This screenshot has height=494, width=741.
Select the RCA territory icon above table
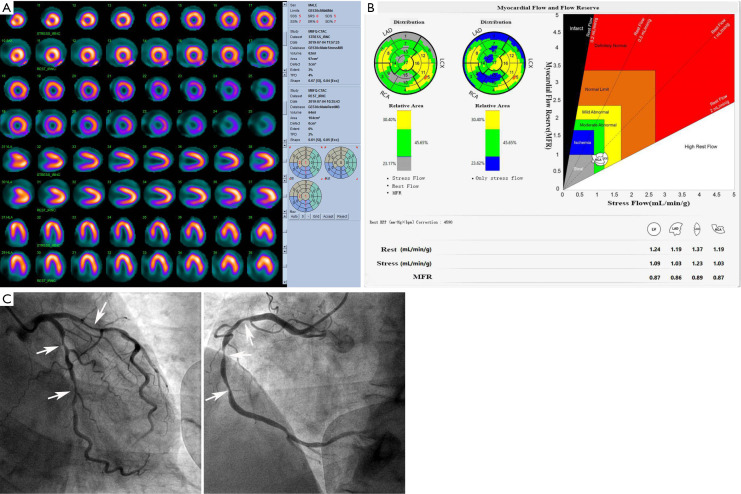718,229
